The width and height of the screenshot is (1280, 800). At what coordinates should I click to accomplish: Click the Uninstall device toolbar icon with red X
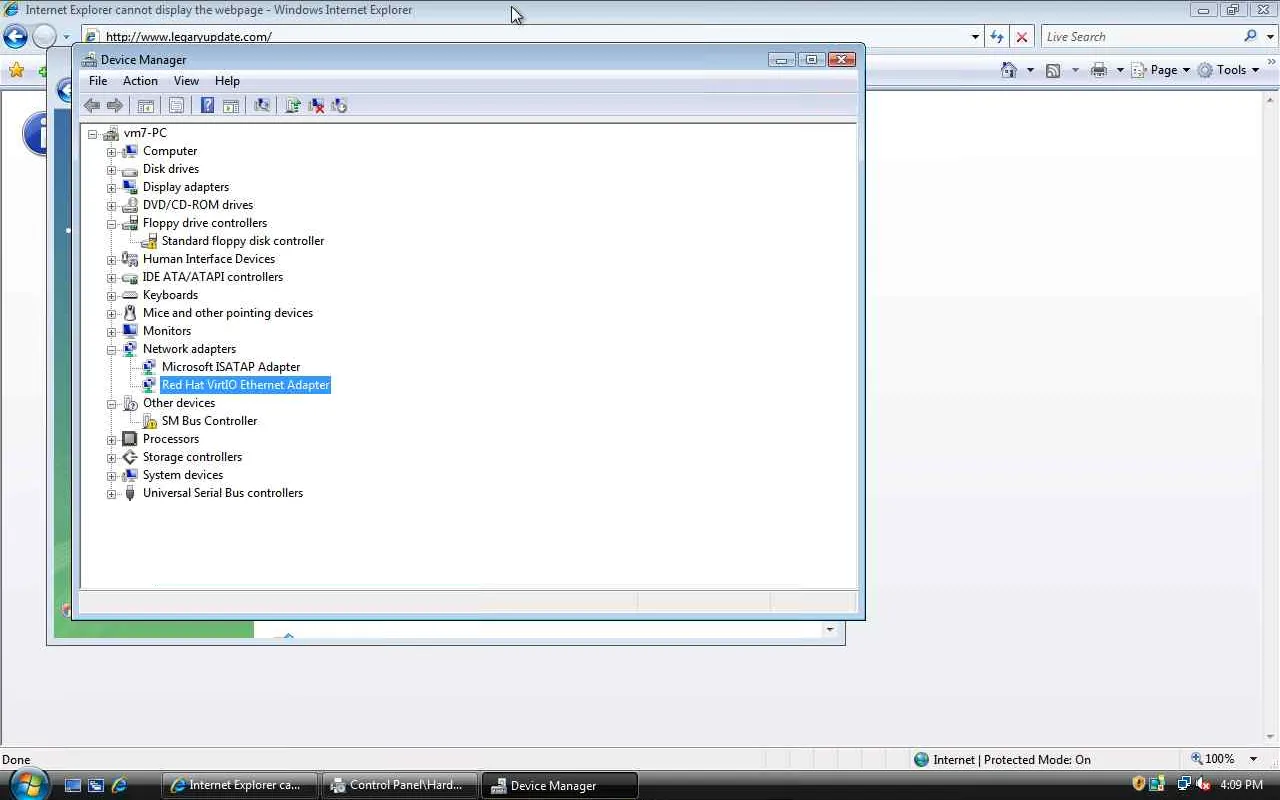click(x=316, y=105)
